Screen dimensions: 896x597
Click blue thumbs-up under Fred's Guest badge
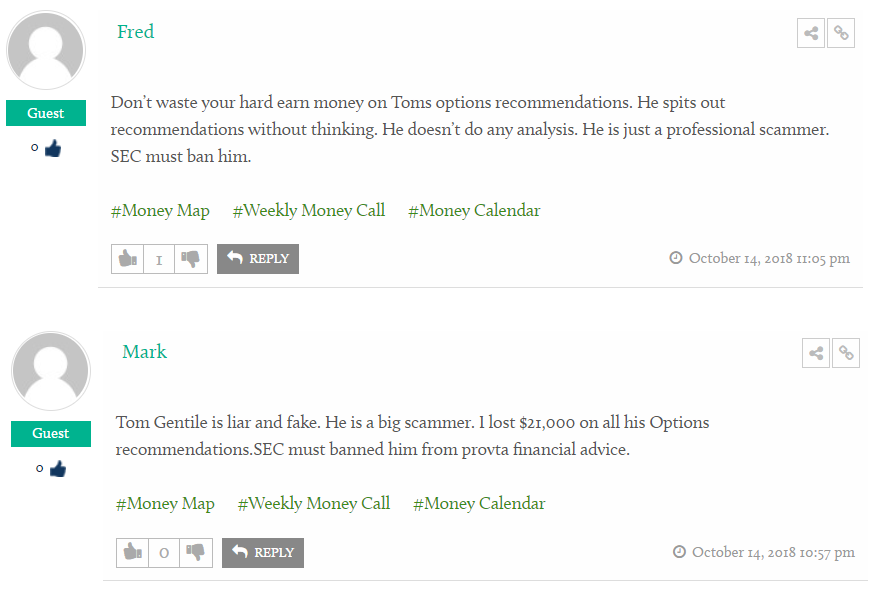pos(53,149)
